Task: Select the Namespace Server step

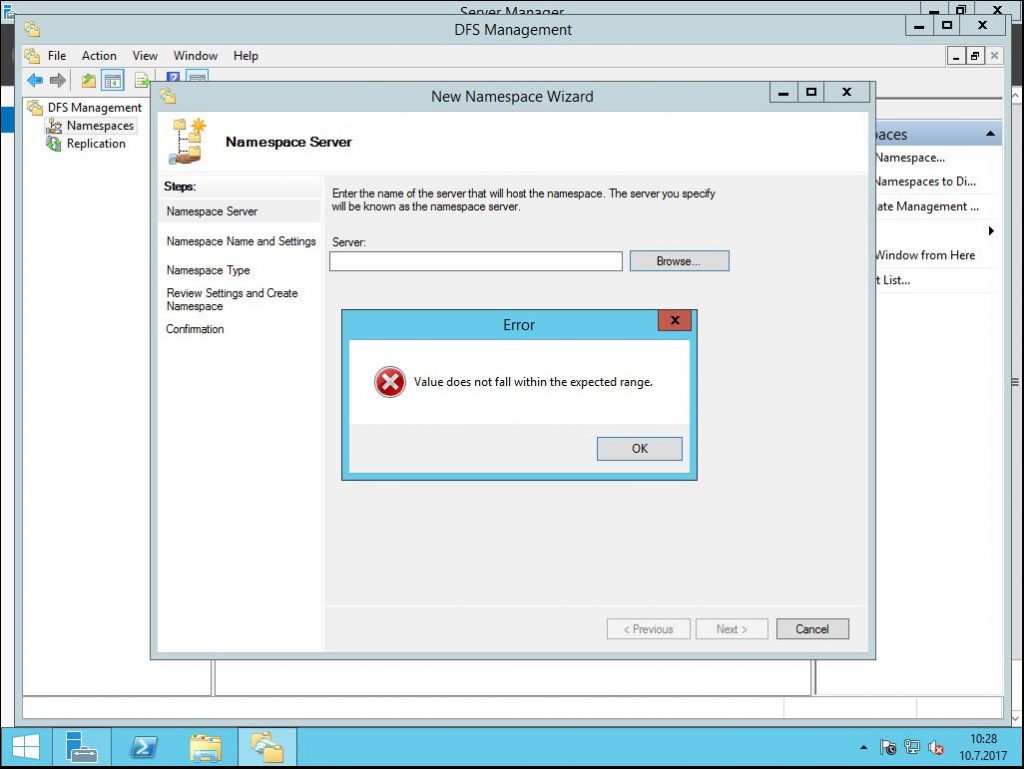Action: tap(212, 212)
